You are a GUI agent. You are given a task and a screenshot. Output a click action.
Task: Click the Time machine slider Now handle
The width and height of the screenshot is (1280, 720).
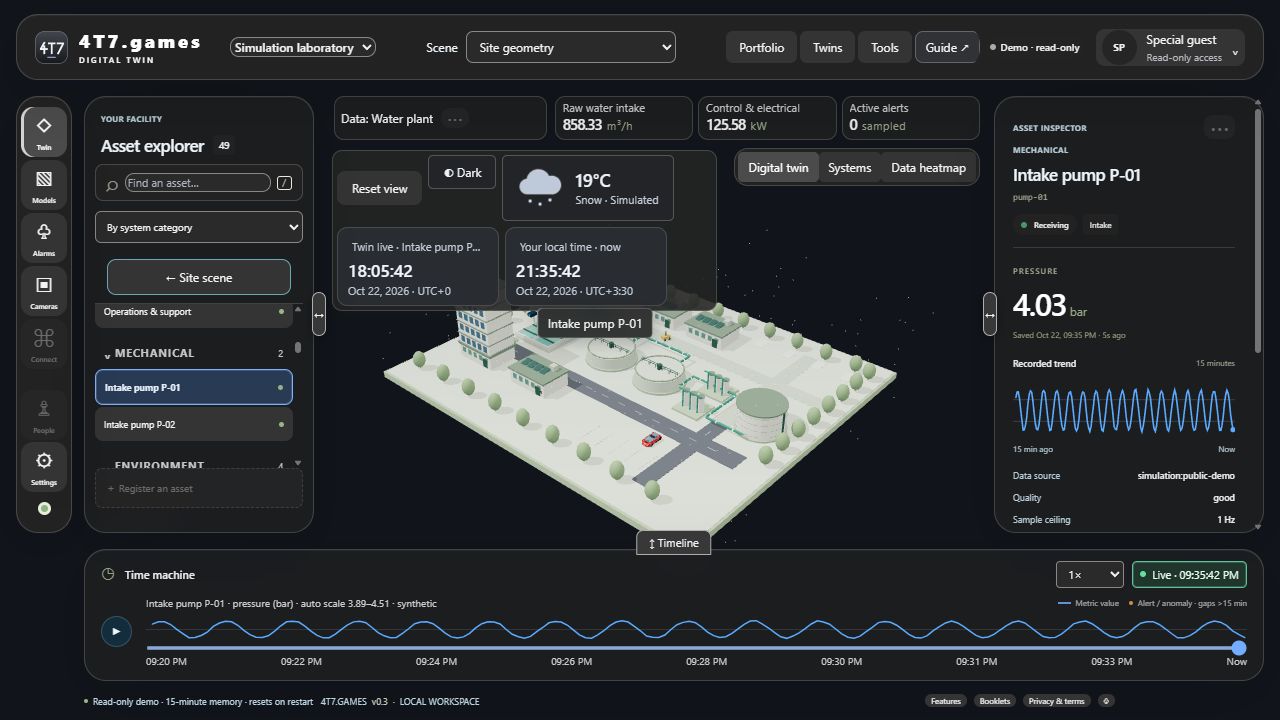pos(1239,648)
